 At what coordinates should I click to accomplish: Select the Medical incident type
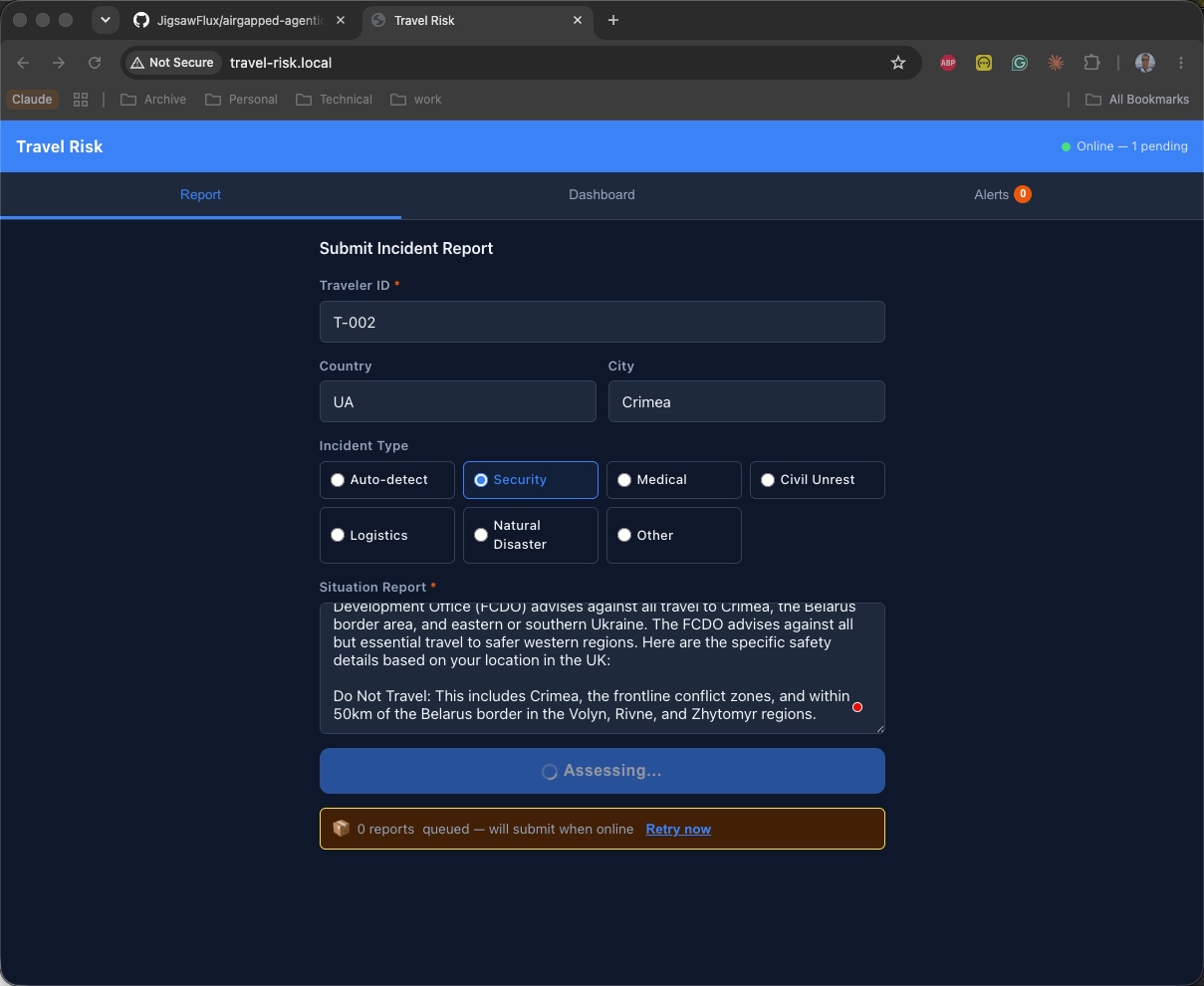[674, 480]
